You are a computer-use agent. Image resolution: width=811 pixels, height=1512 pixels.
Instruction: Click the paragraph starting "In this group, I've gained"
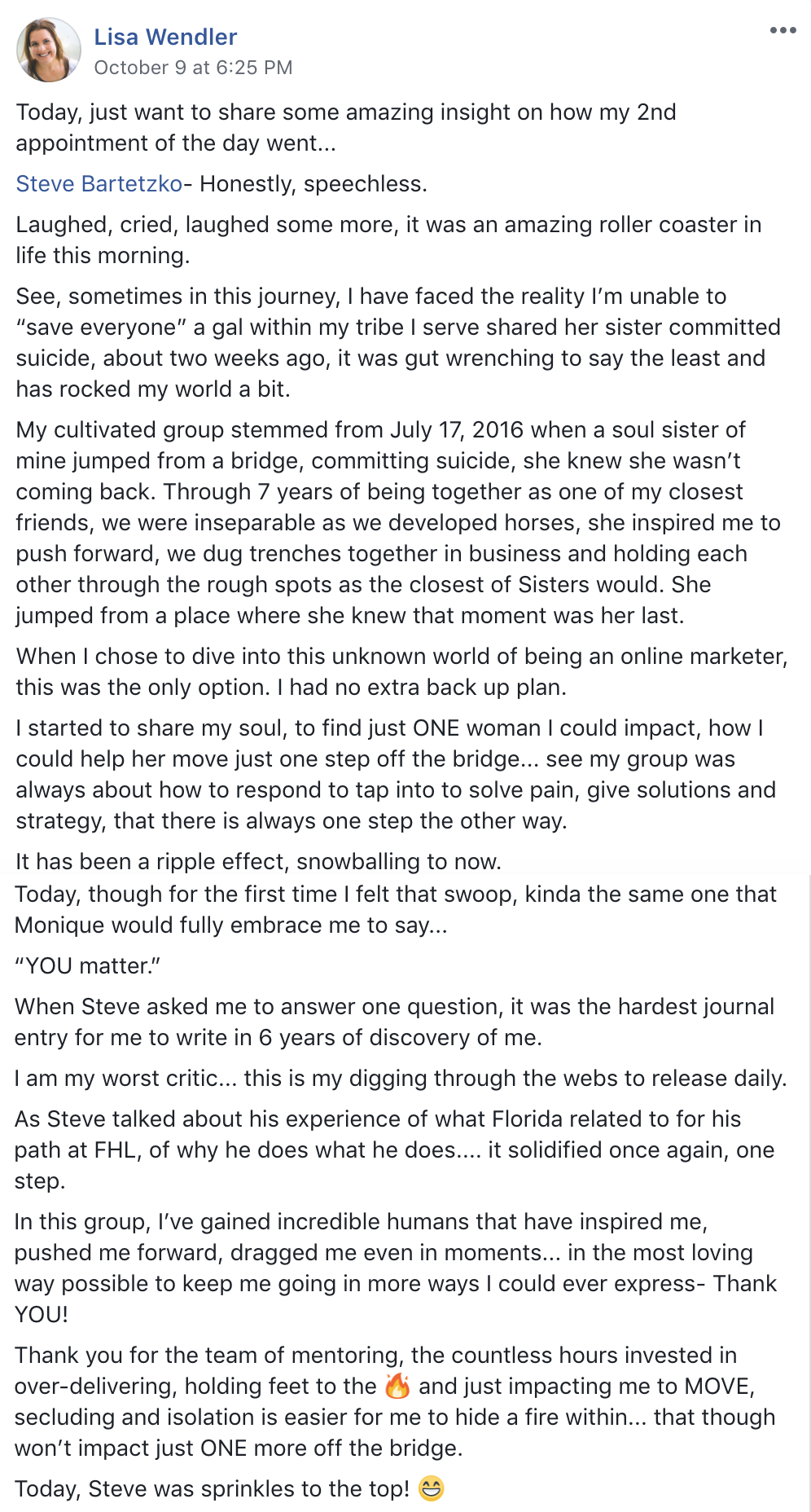pos(395,1268)
